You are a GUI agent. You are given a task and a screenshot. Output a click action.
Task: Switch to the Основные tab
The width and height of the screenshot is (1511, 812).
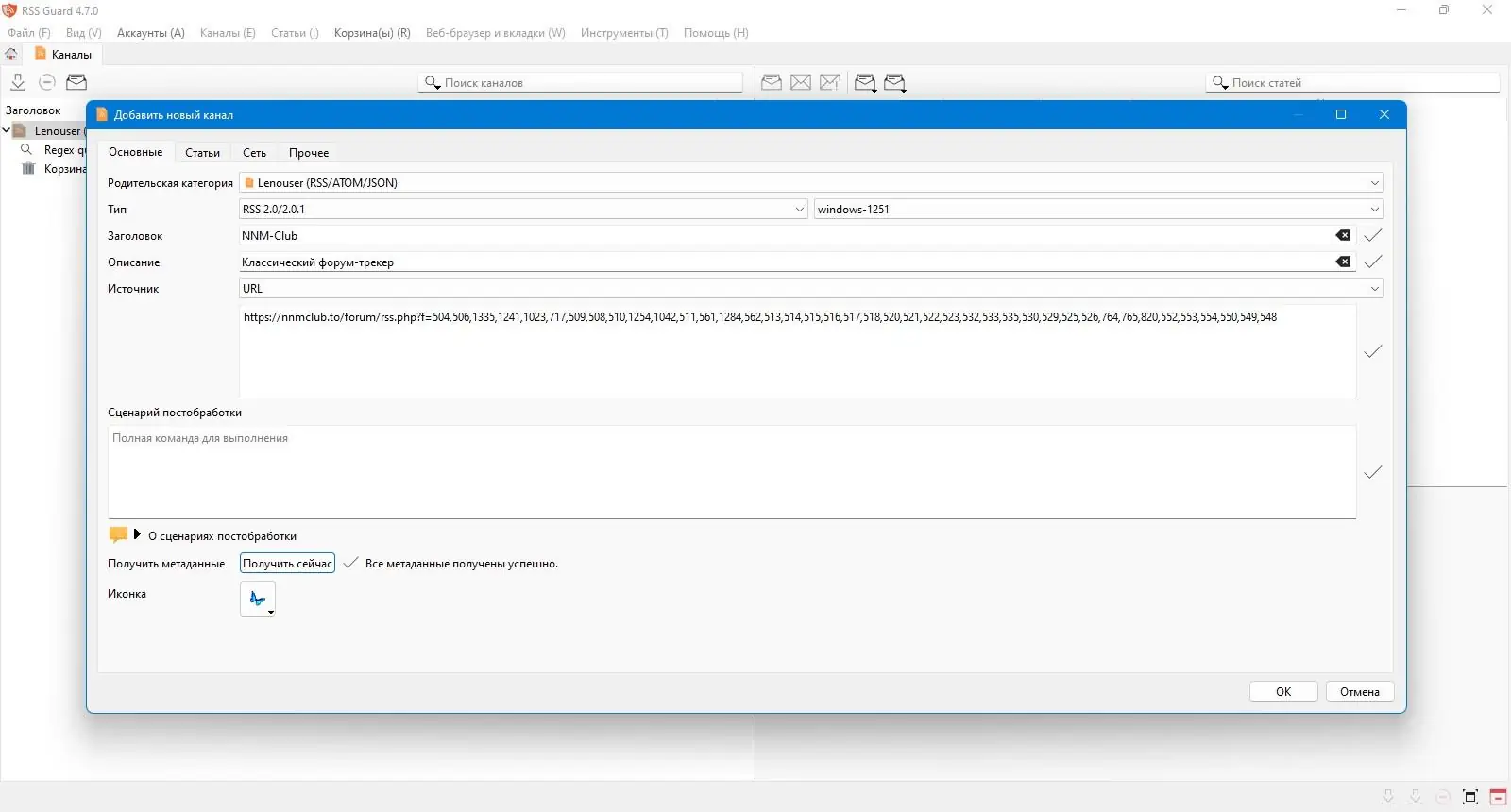click(x=136, y=152)
